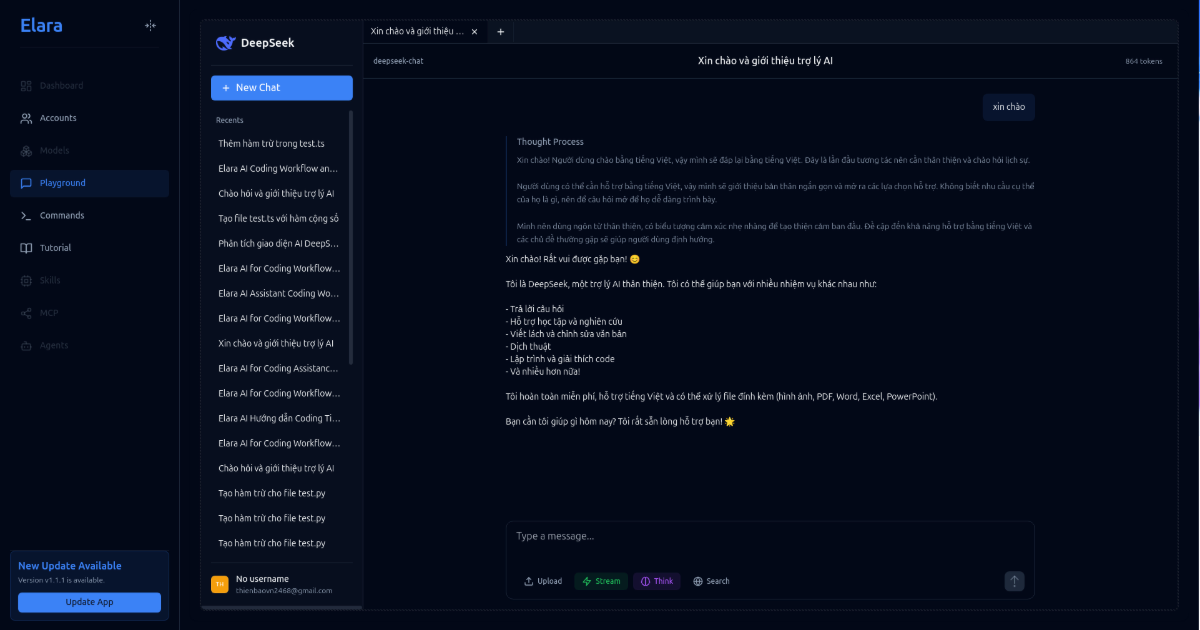Image resolution: width=1200 pixels, height=630 pixels.
Task: Toggle the Think mode option
Action: (657, 581)
